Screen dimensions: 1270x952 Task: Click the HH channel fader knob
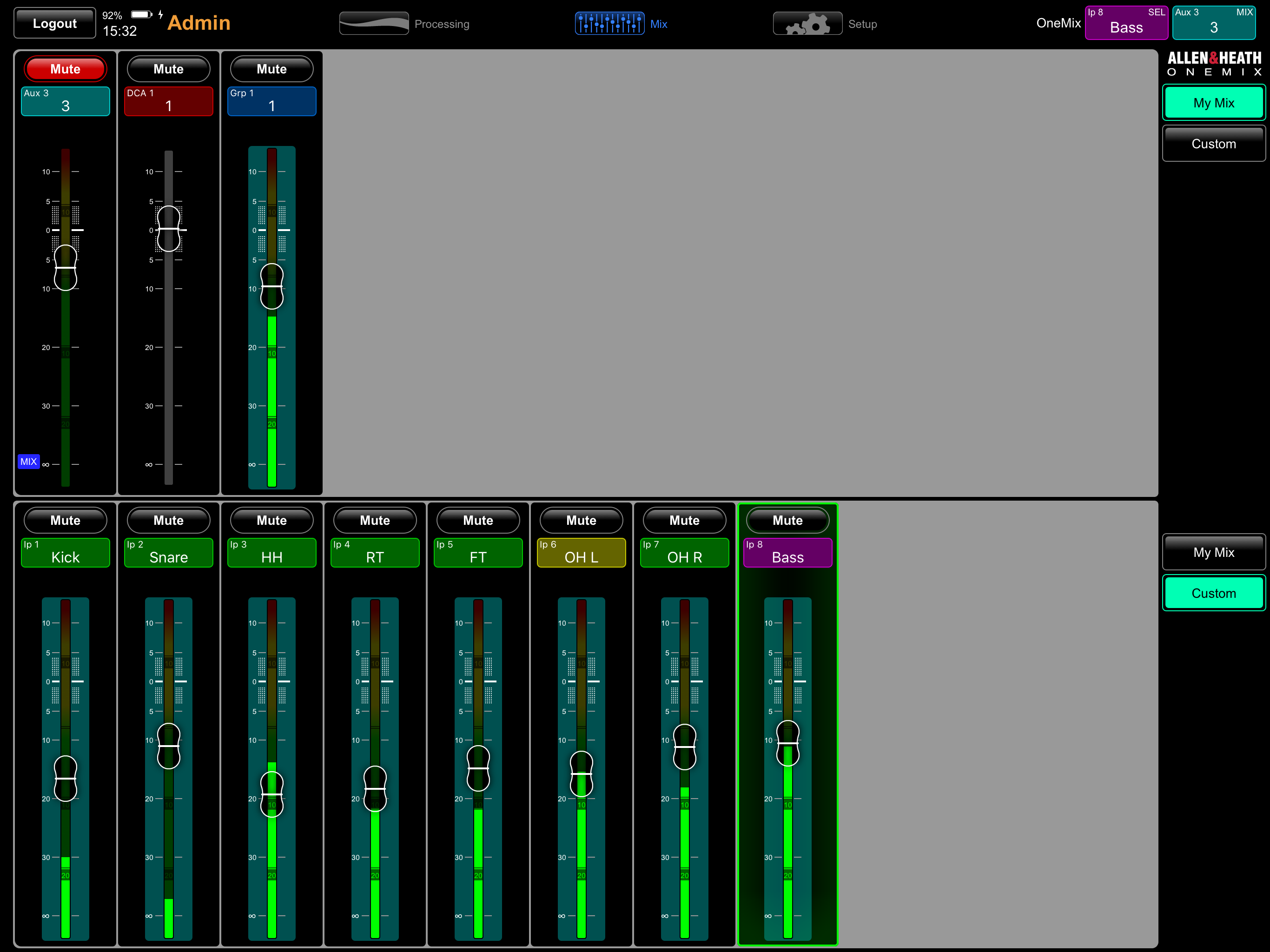[x=271, y=794]
